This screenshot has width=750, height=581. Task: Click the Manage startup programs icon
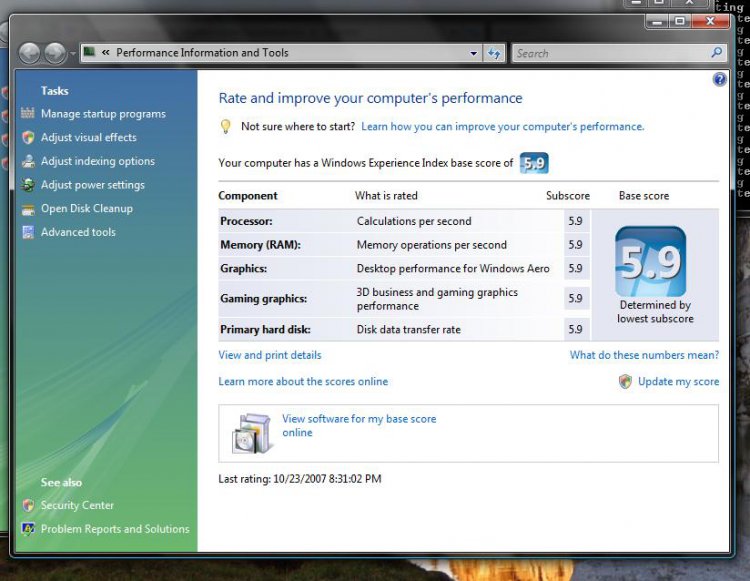28,113
